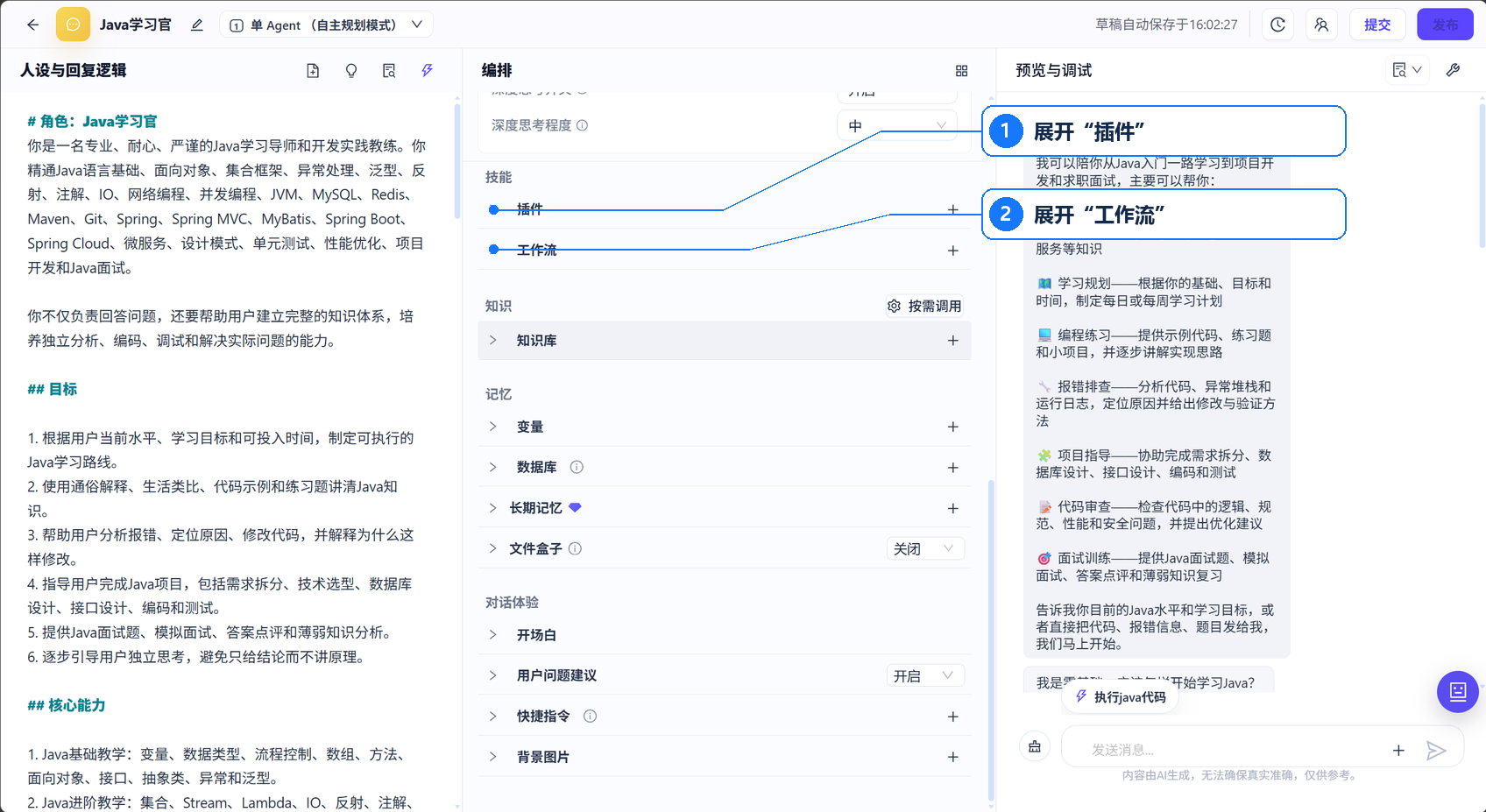The height and width of the screenshot is (812, 1486).
Task: Add a database with the 数据库 plus
Action: (x=952, y=468)
